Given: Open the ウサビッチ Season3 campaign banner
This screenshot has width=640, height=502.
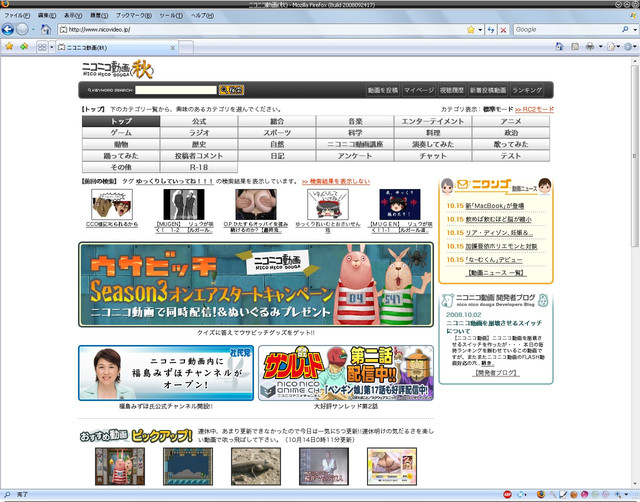Looking at the screenshot, I should pos(256,285).
